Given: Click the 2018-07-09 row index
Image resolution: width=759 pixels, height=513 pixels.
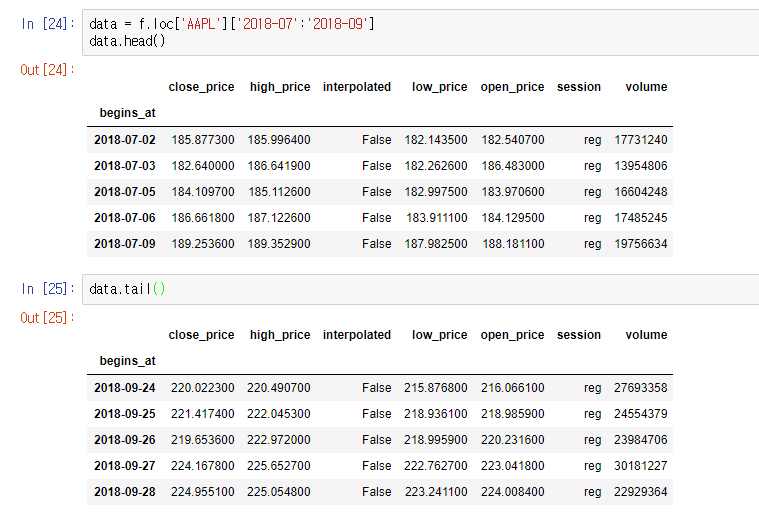Looking at the screenshot, I should (x=125, y=244).
